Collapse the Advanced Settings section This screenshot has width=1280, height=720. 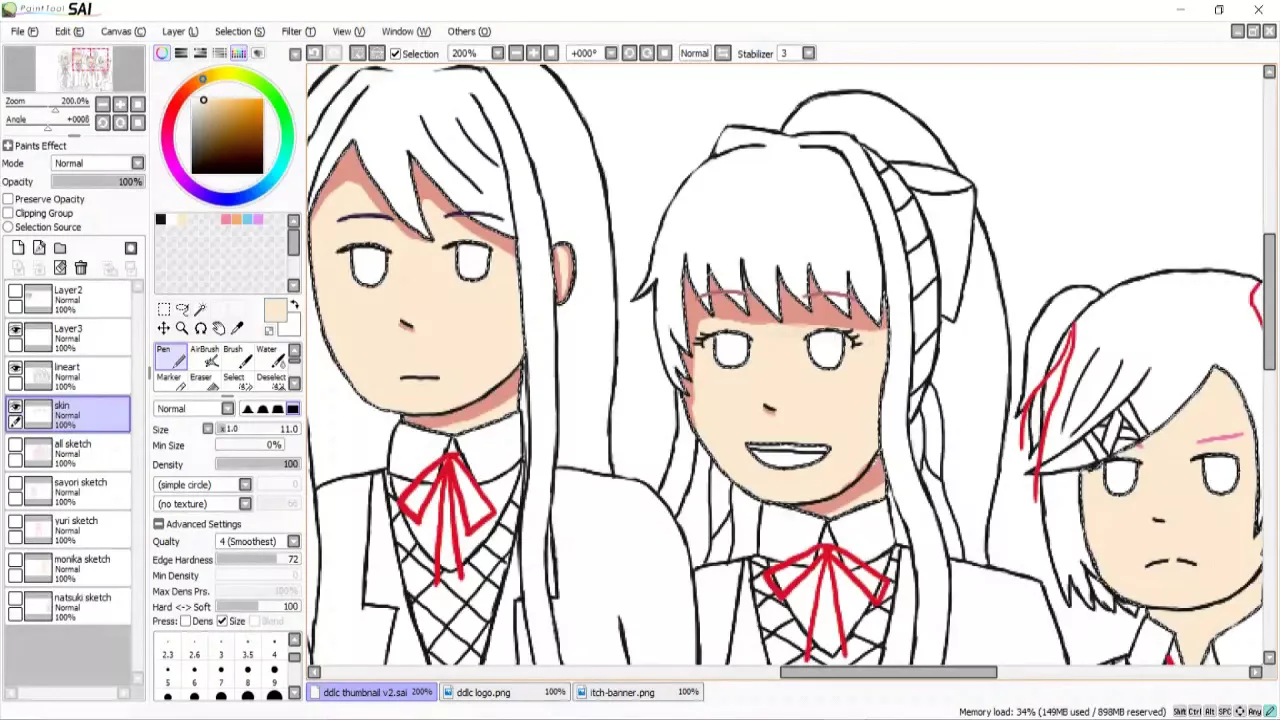click(158, 524)
